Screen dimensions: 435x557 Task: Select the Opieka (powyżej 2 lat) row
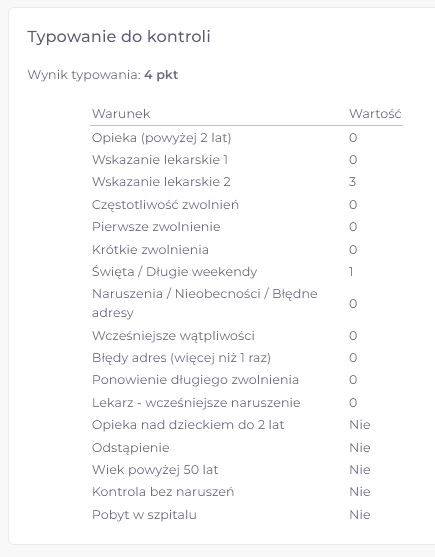point(246,138)
